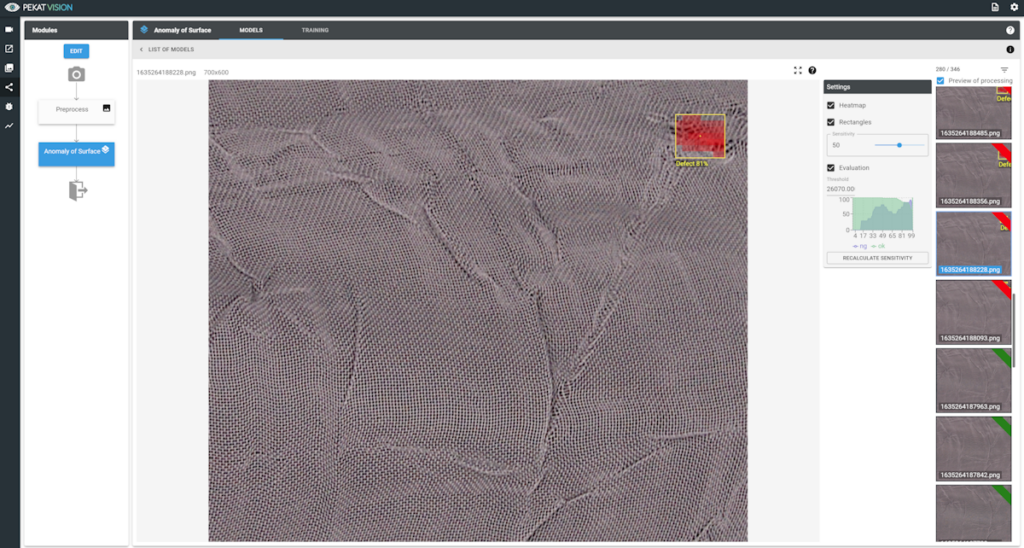Uncheck the Rectangles option
The width and height of the screenshot is (1024, 548).
click(831, 122)
